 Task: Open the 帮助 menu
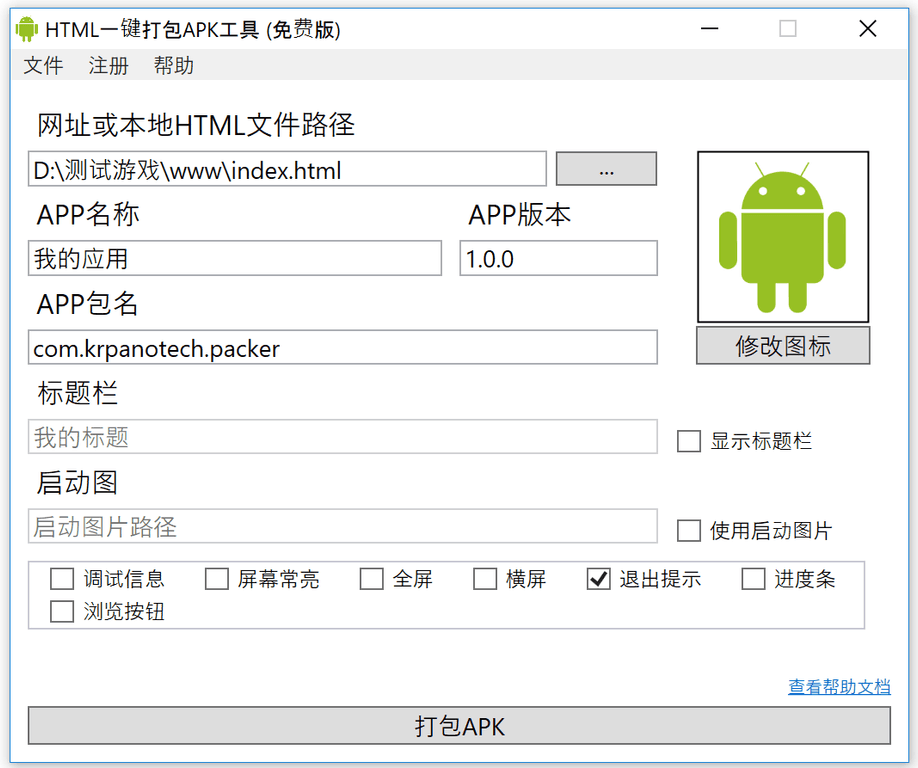click(173, 66)
